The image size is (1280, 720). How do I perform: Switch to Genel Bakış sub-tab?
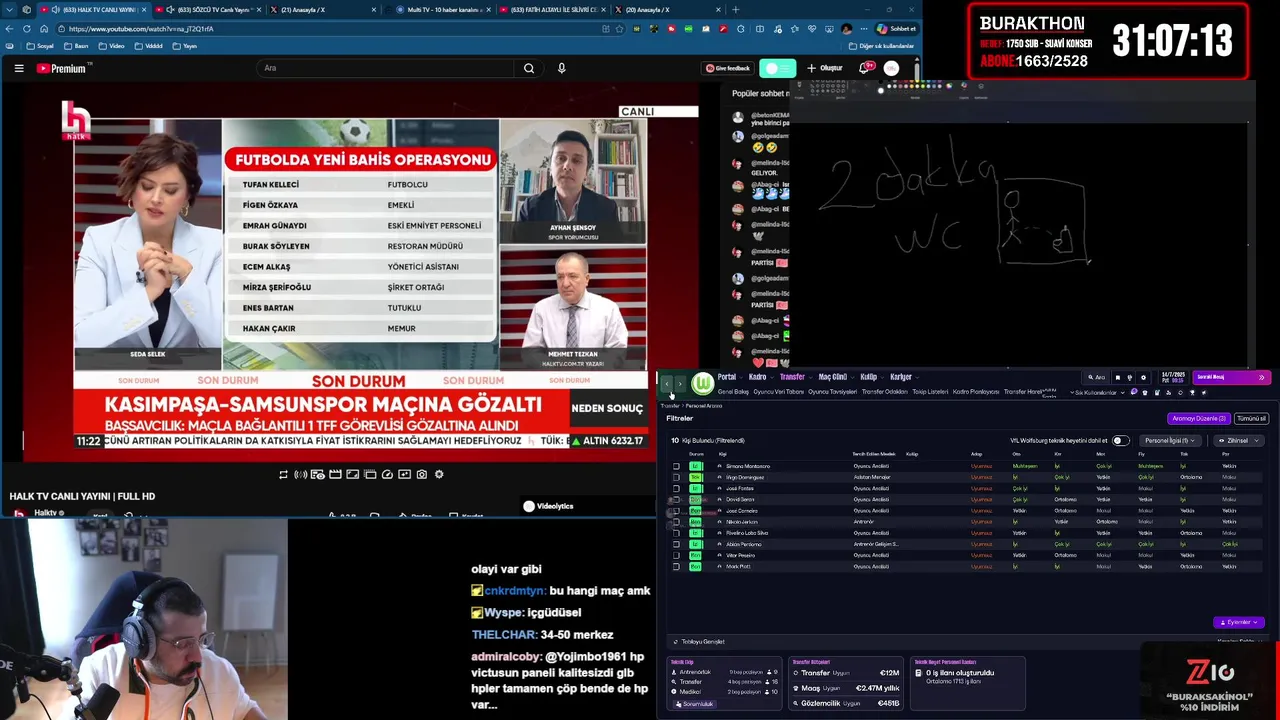[x=733, y=392]
